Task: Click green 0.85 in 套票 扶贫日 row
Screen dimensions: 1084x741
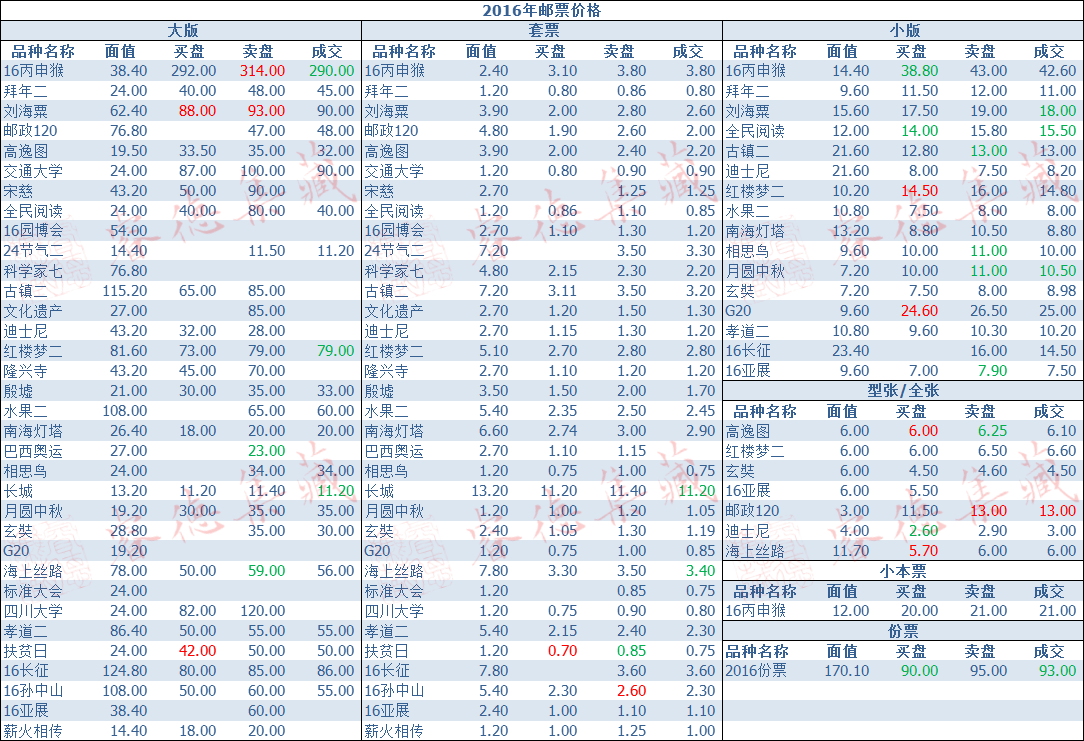Action: tap(631, 651)
